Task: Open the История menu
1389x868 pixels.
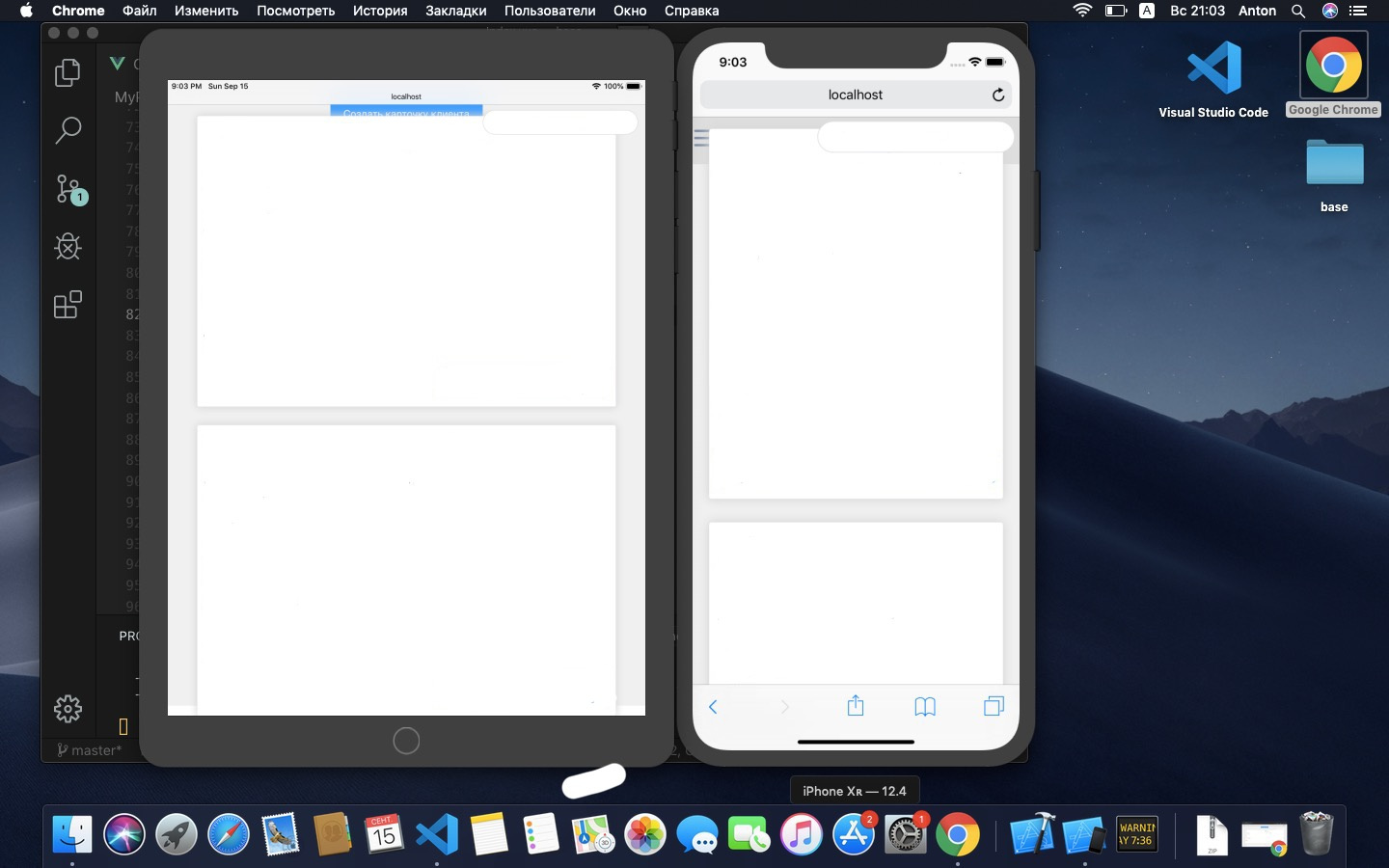Action: tap(380, 11)
